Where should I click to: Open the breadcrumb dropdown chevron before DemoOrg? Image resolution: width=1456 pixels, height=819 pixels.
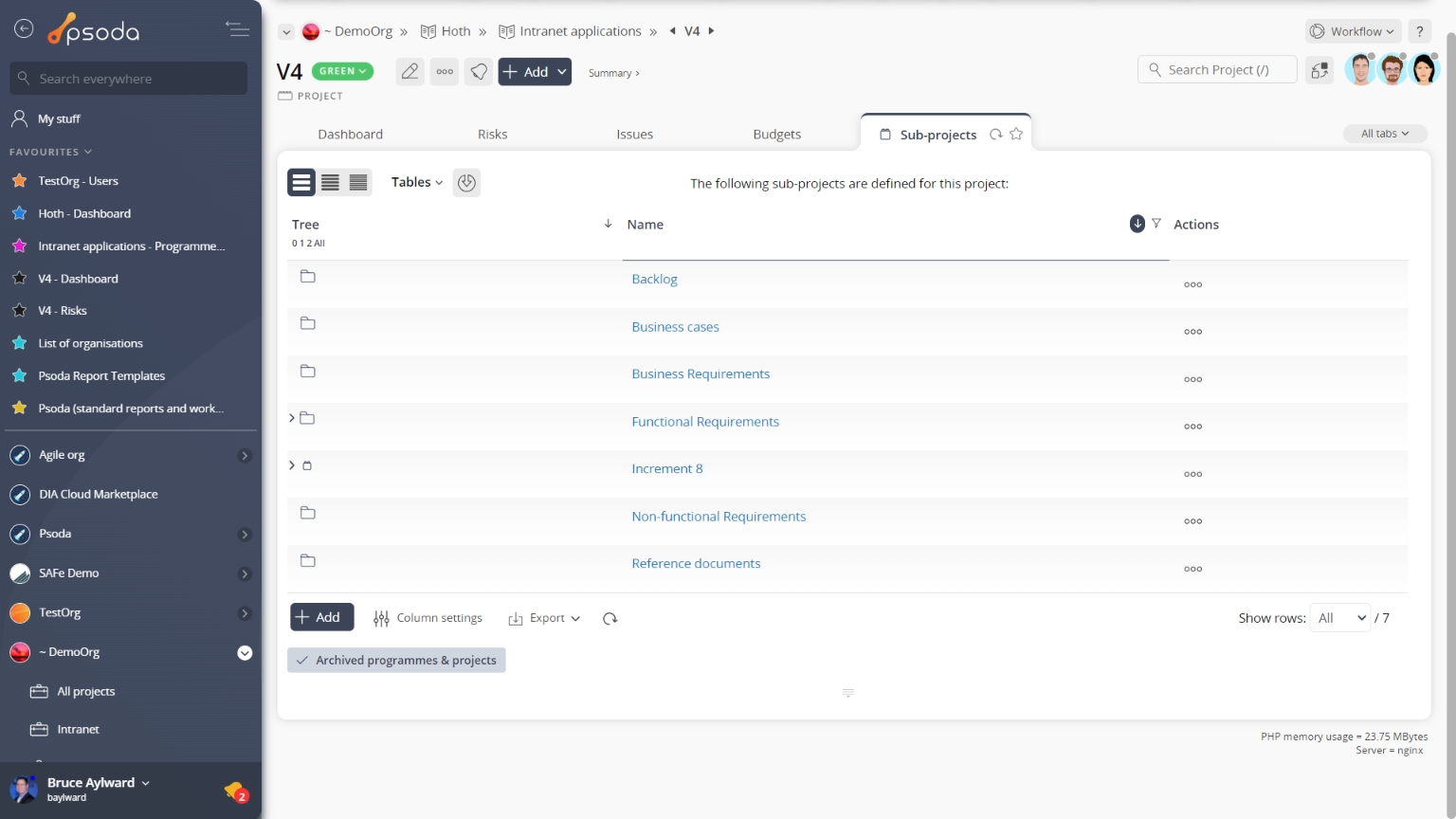pos(286,31)
